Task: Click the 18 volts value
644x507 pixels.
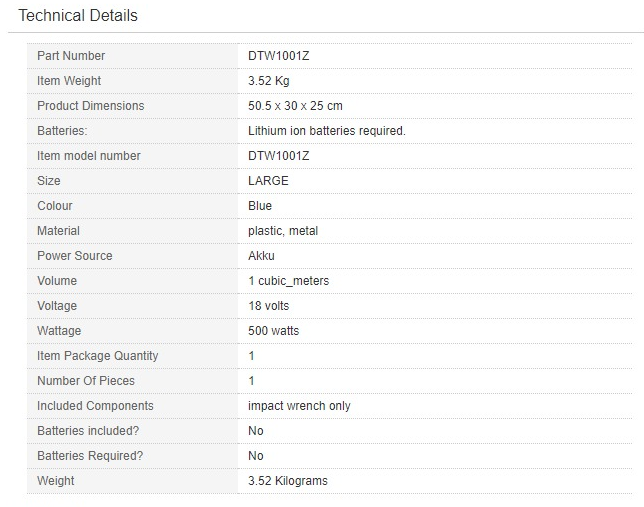Action: pos(269,306)
